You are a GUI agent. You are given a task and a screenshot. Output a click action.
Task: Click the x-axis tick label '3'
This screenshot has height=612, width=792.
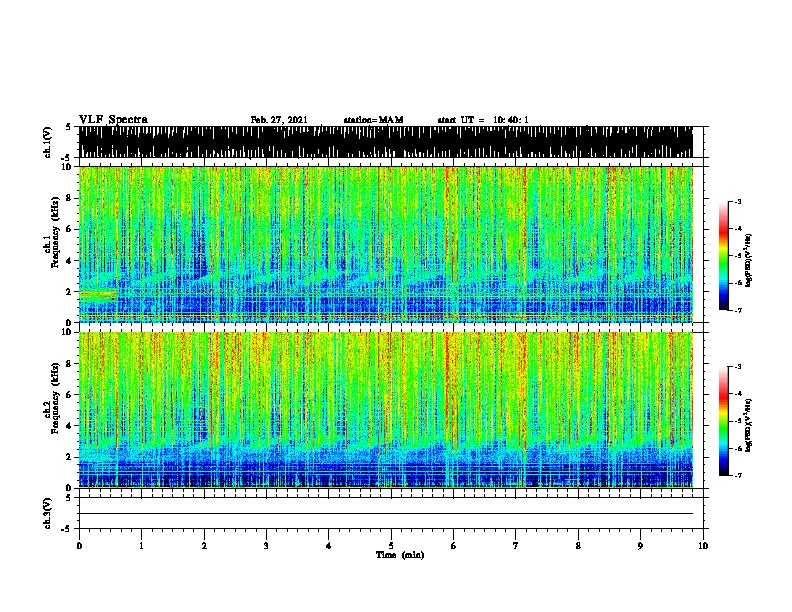click(266, 546)
